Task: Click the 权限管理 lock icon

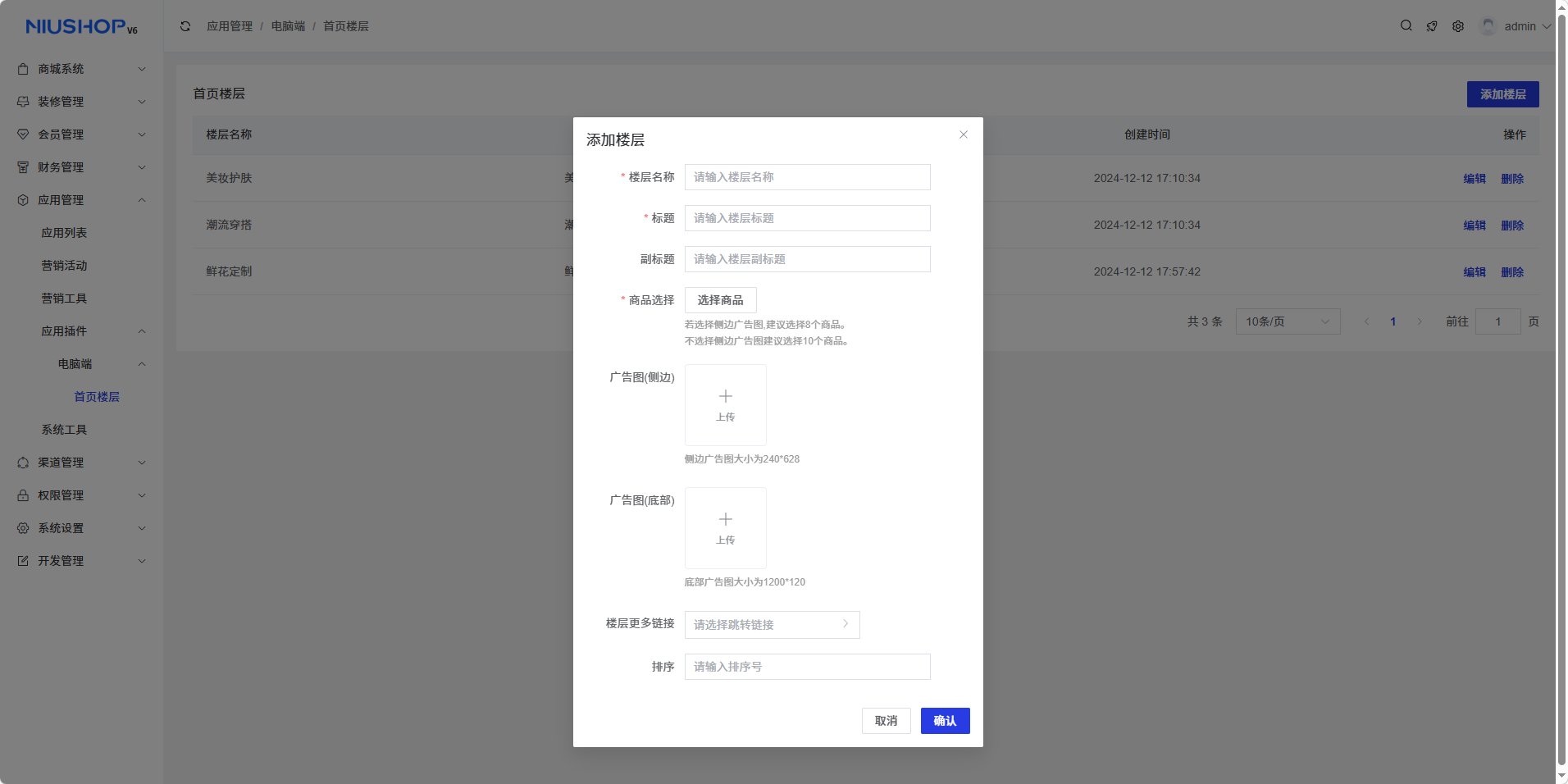Action: (x=23, y=495)
